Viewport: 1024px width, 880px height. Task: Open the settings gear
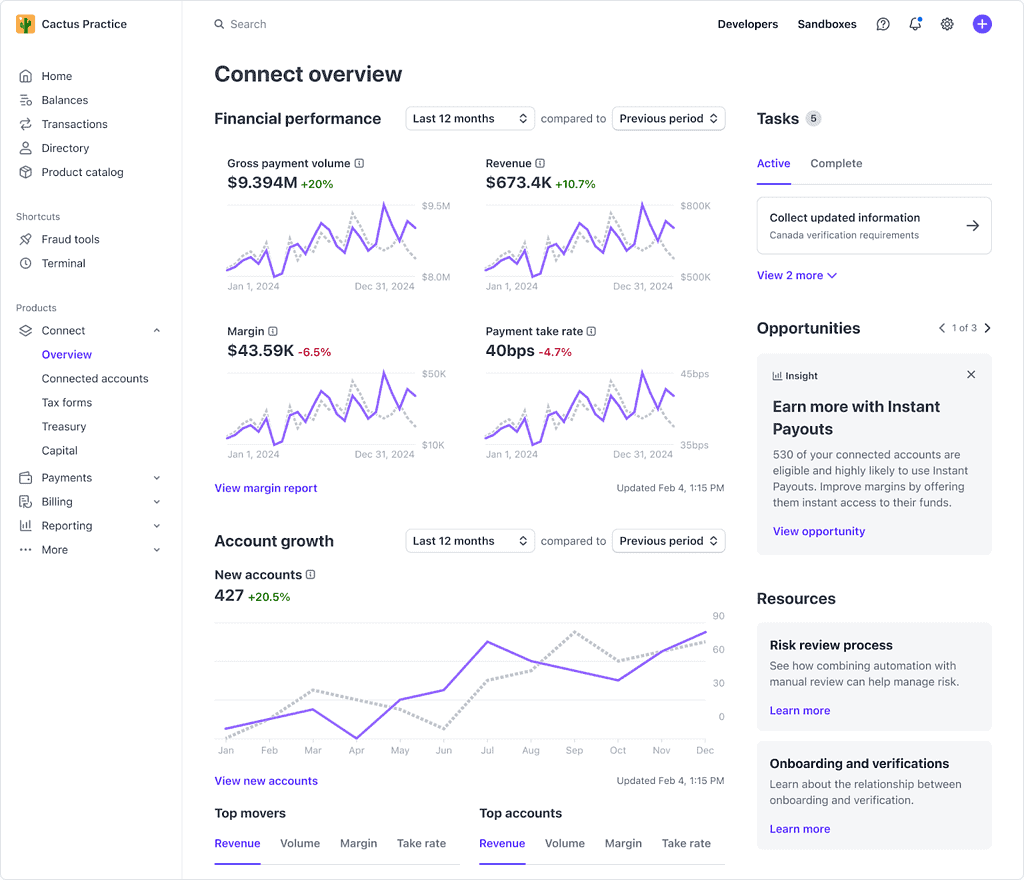tap(947, 23)
